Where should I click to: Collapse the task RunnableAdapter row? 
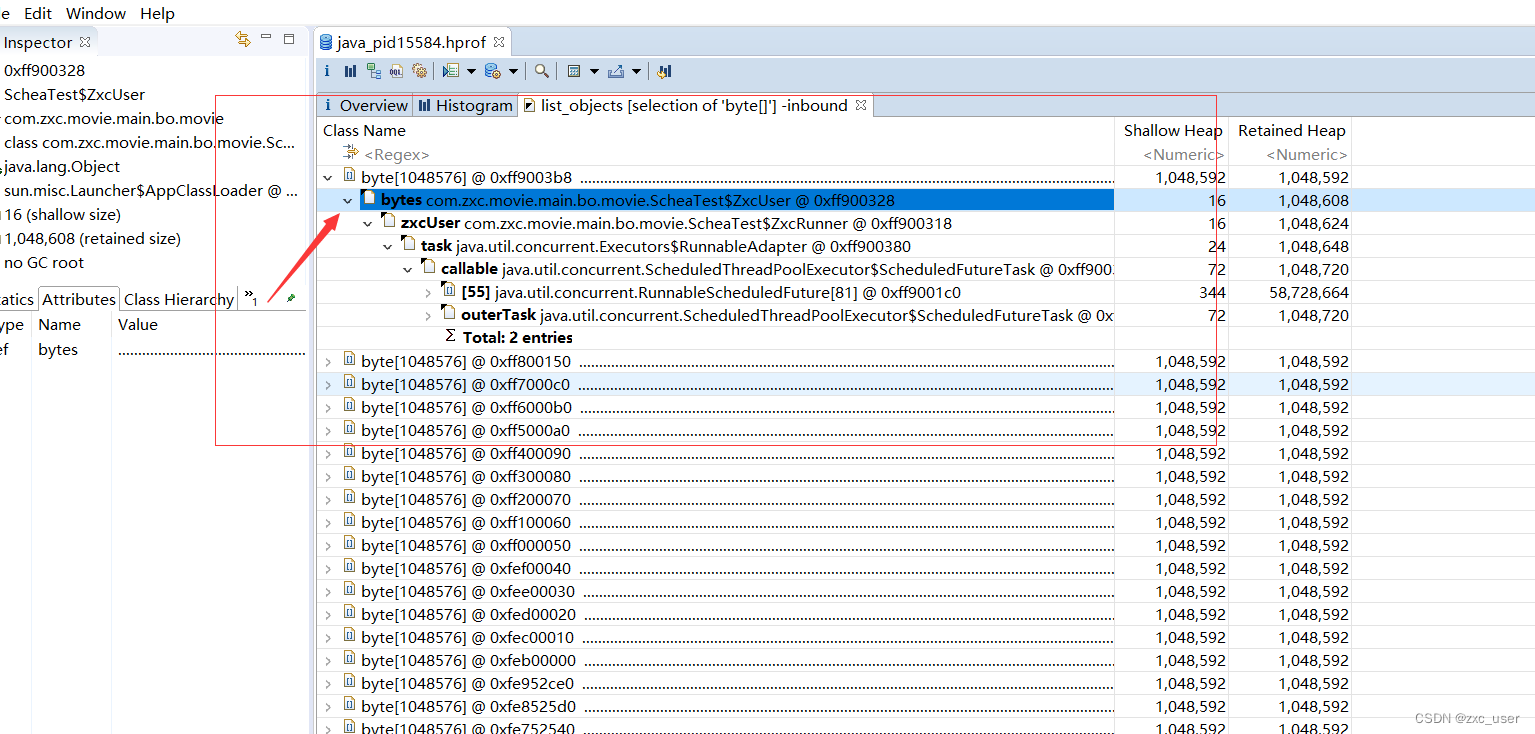coord(388,247)
